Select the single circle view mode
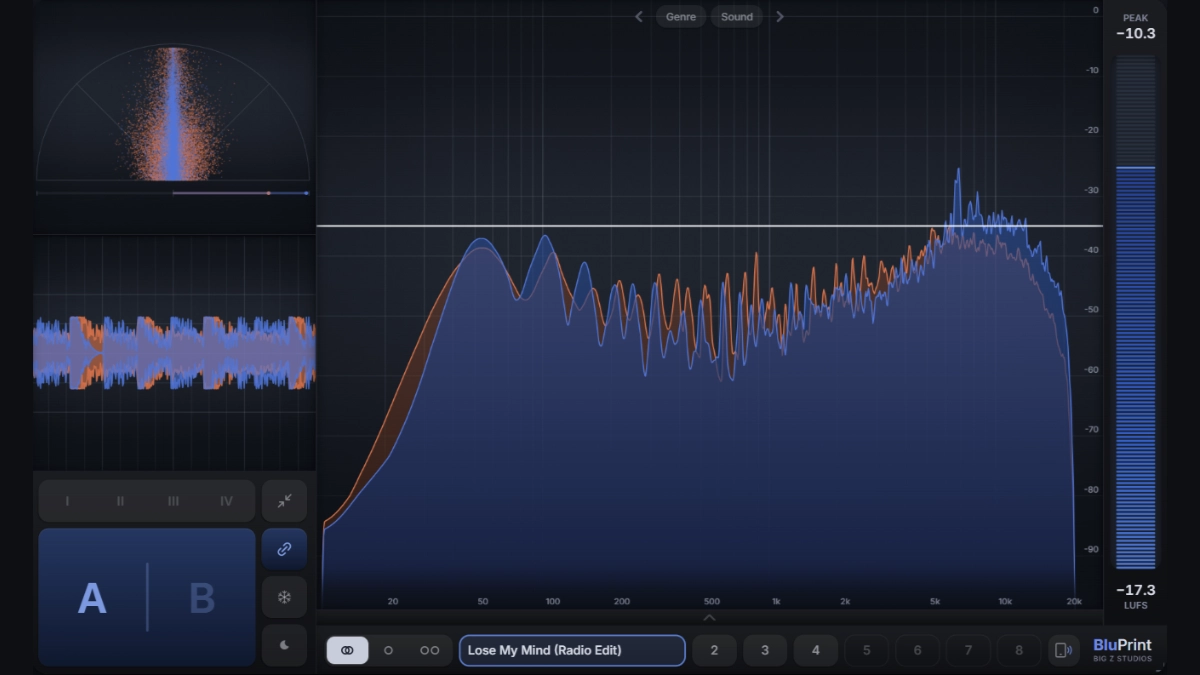Screen dimensions: 1200x675 pyautogui.click(x=388, y=650)
